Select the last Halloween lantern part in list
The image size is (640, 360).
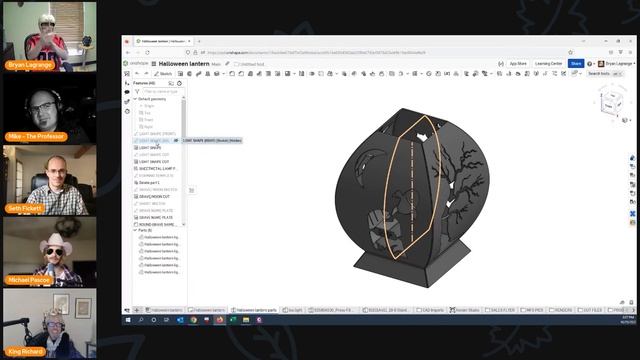coord(160,272)
